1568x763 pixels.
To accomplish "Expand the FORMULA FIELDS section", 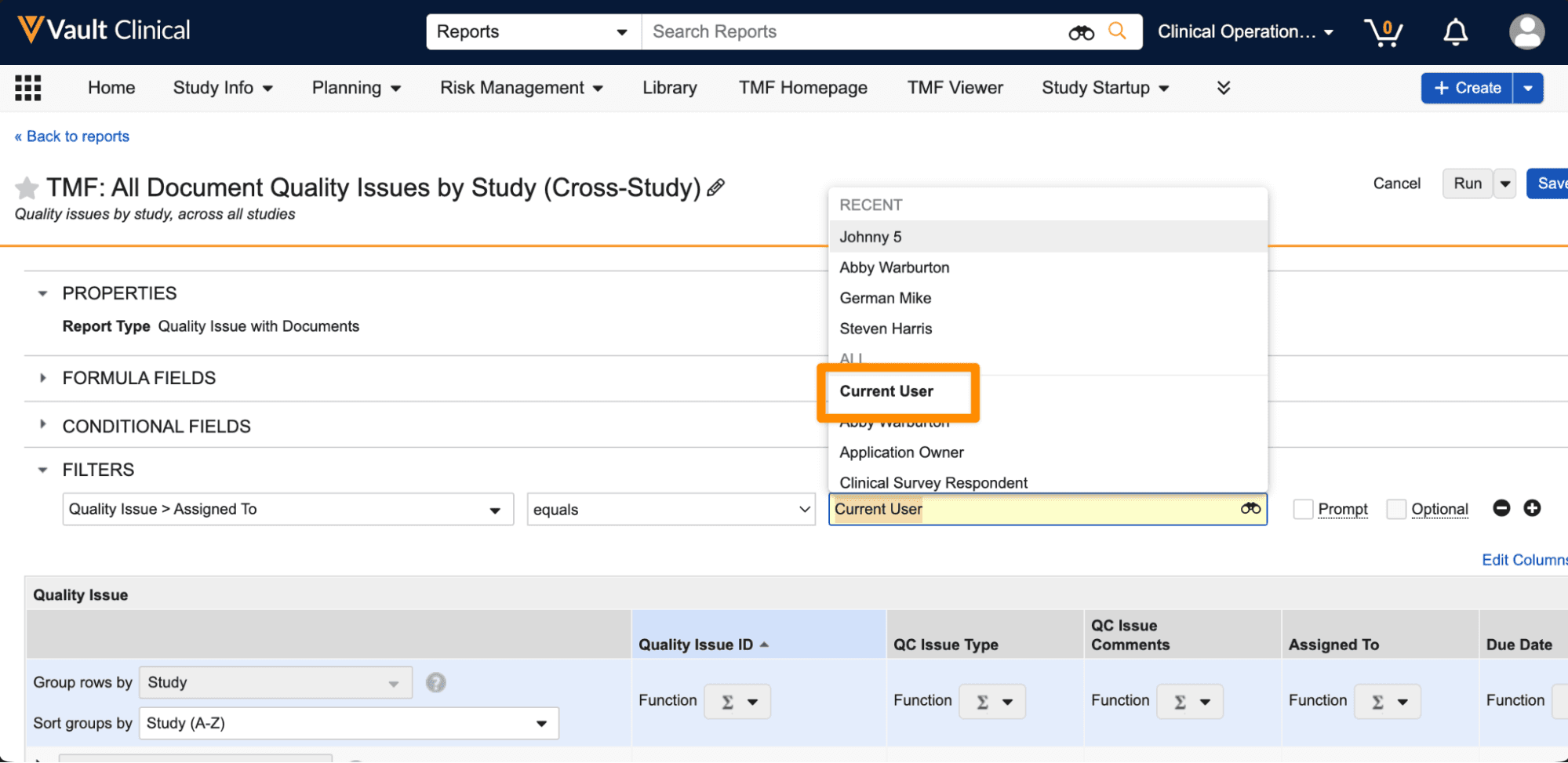I will (43, 378).
